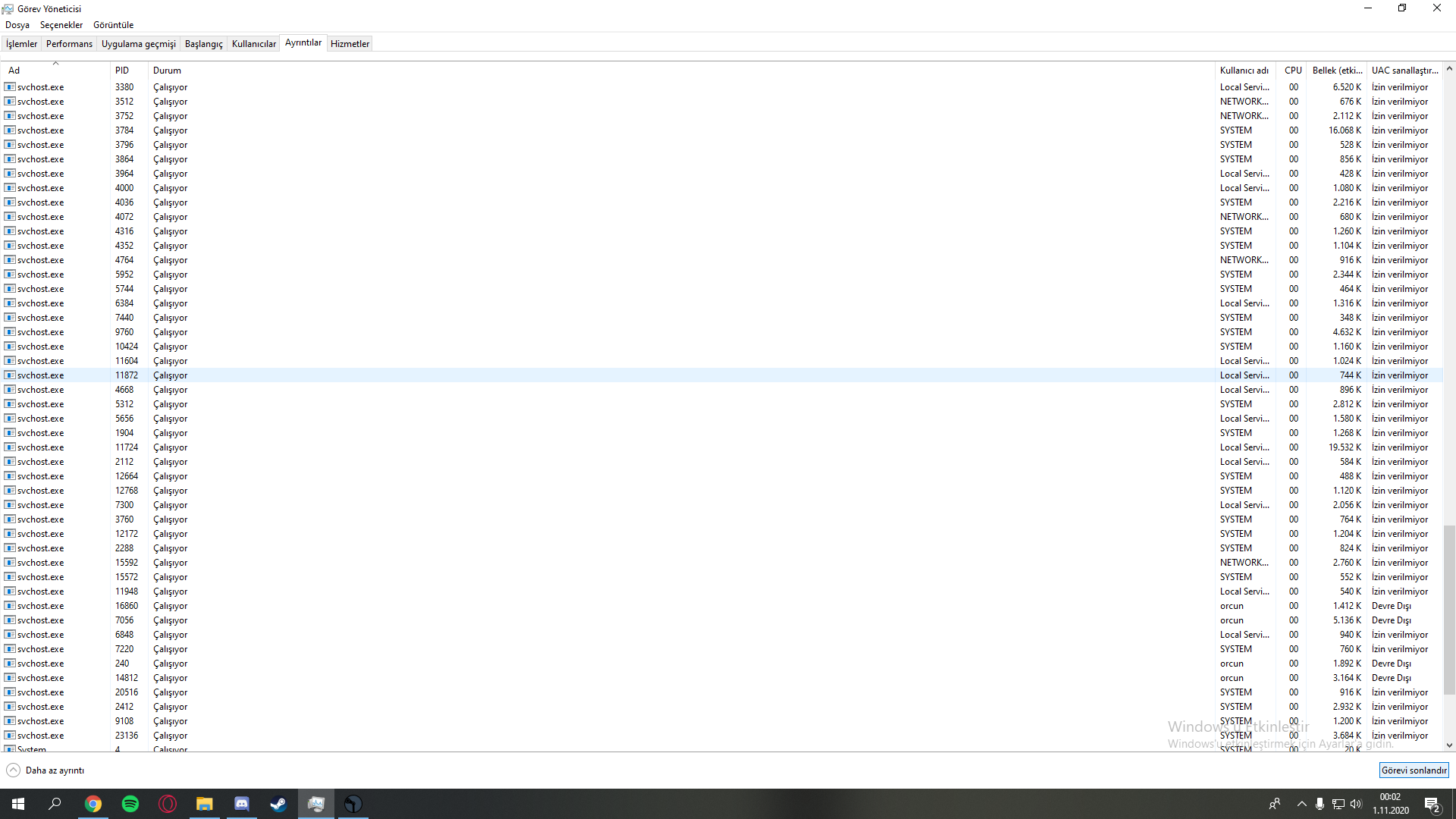This screenshot has width=1456, height=819.
Task: Open Google Chrome taskbar icon
Action: pos(93,804)
